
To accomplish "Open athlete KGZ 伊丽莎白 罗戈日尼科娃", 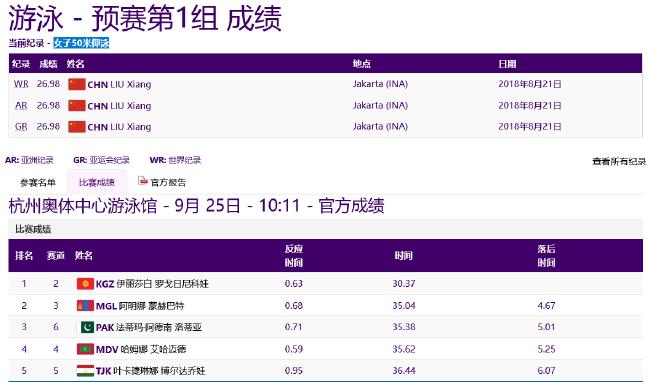I will [152, 284].
